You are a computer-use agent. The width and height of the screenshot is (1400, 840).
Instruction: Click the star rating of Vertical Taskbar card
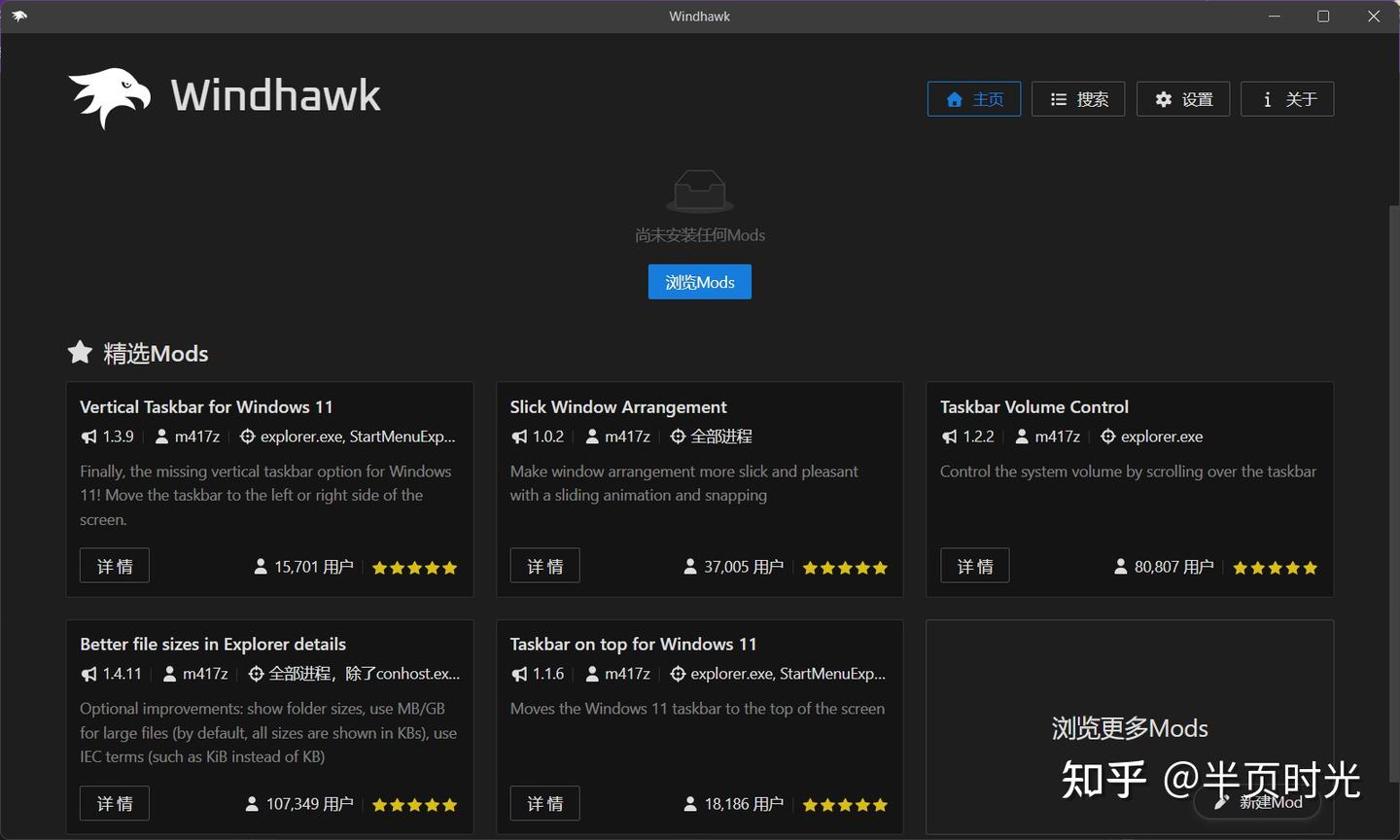tap(415, 568)
